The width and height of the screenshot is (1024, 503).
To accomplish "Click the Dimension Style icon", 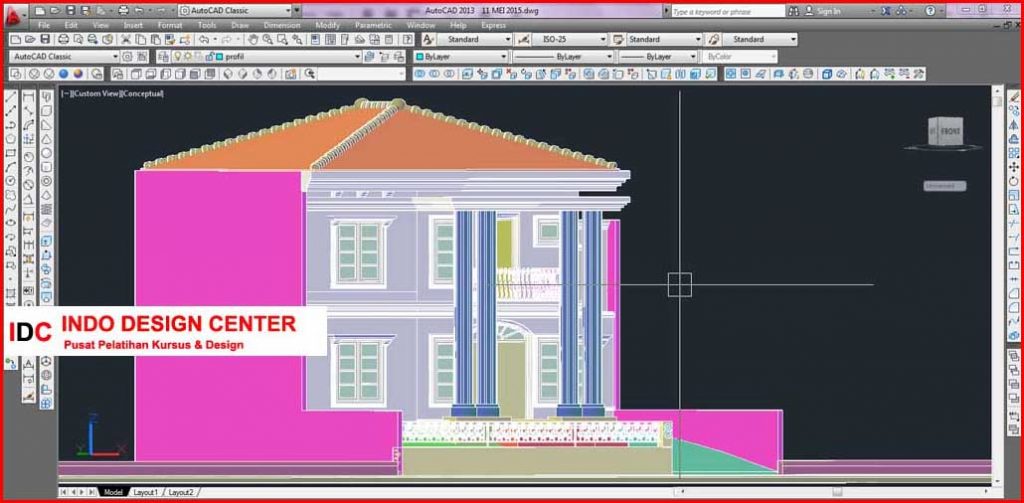I will [x=522, y=40].
